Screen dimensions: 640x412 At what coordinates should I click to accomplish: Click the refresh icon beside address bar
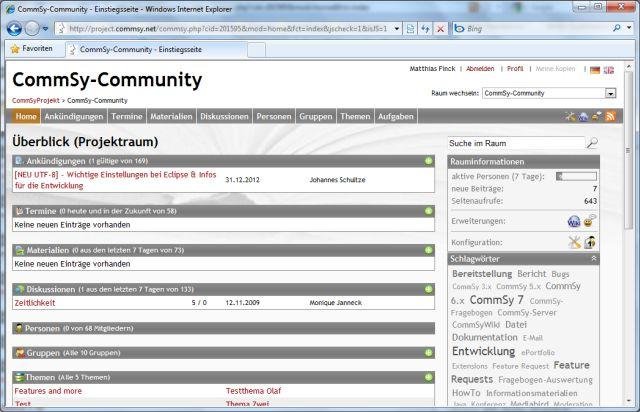(x=425, y=29)
